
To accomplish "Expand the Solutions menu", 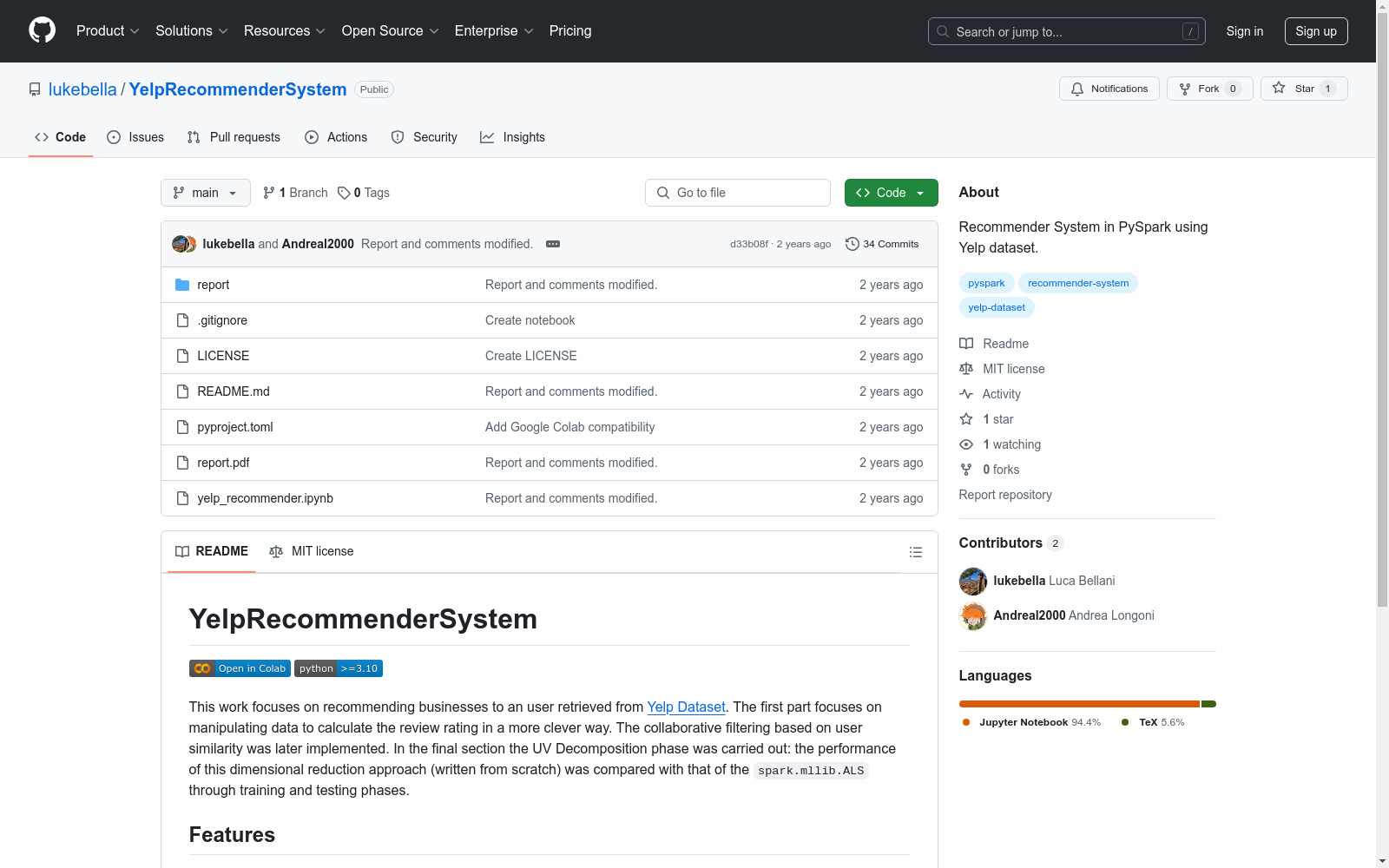I will 192,30.
